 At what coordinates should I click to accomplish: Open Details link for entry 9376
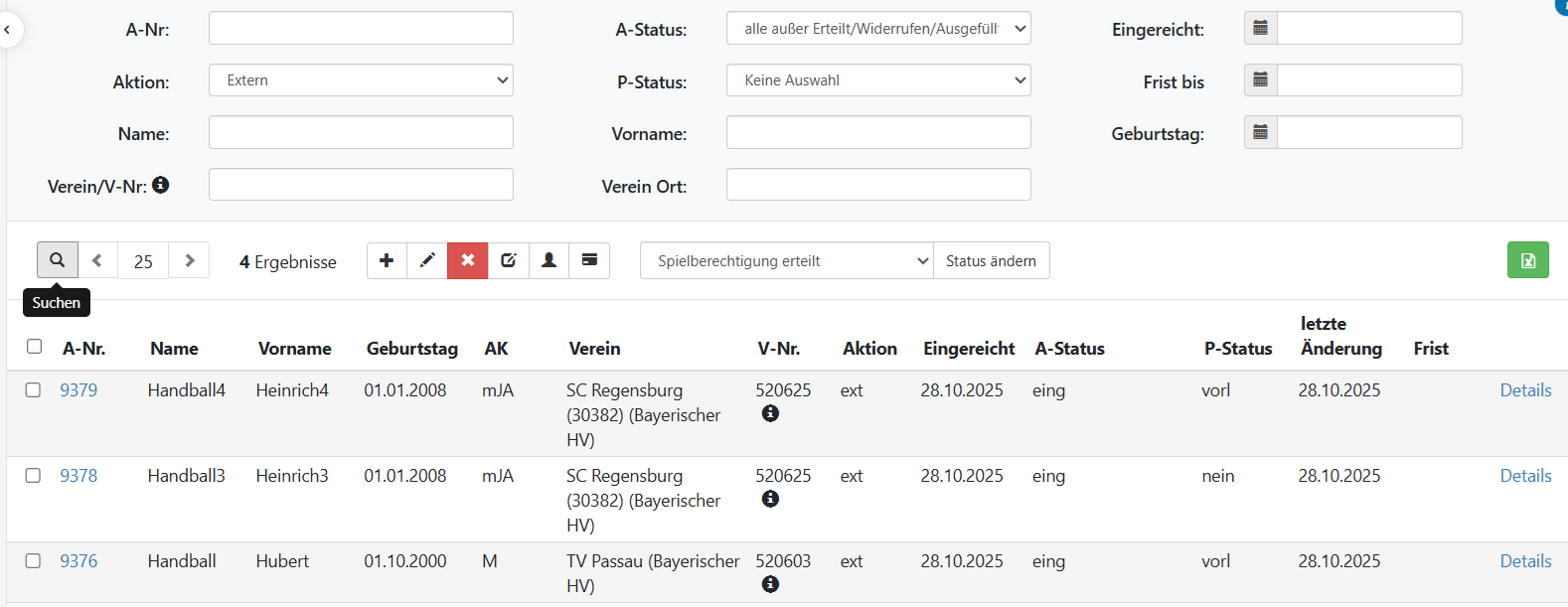pos(1525,561)
